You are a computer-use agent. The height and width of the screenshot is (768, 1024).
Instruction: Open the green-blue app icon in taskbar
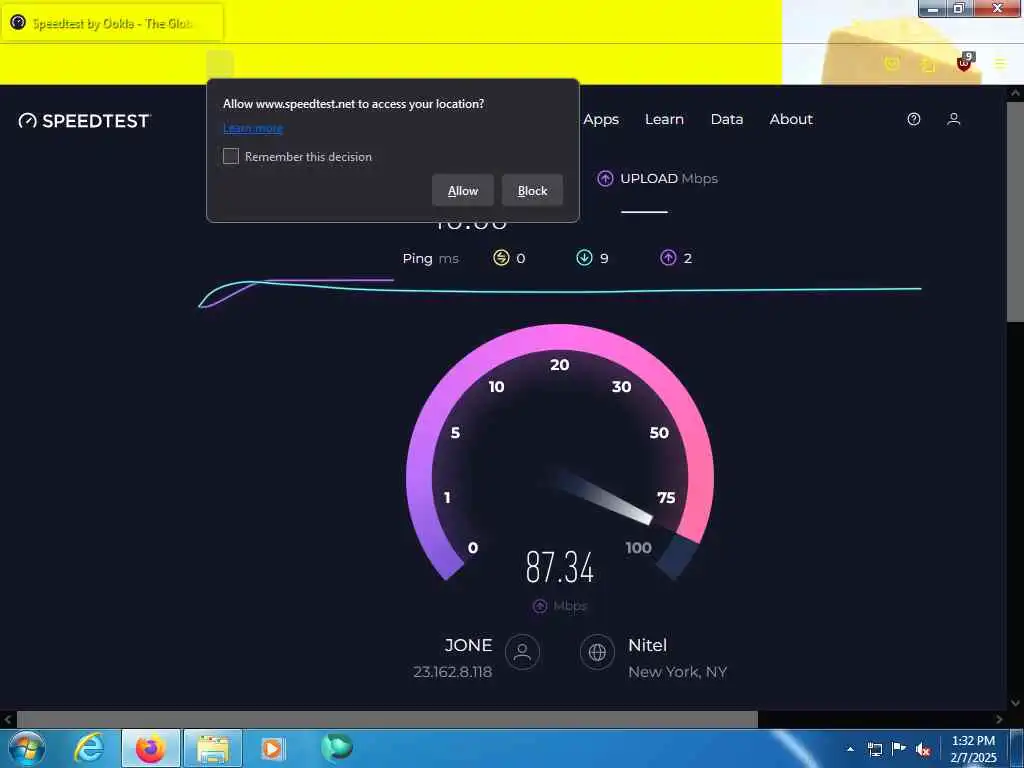point(336,746)
